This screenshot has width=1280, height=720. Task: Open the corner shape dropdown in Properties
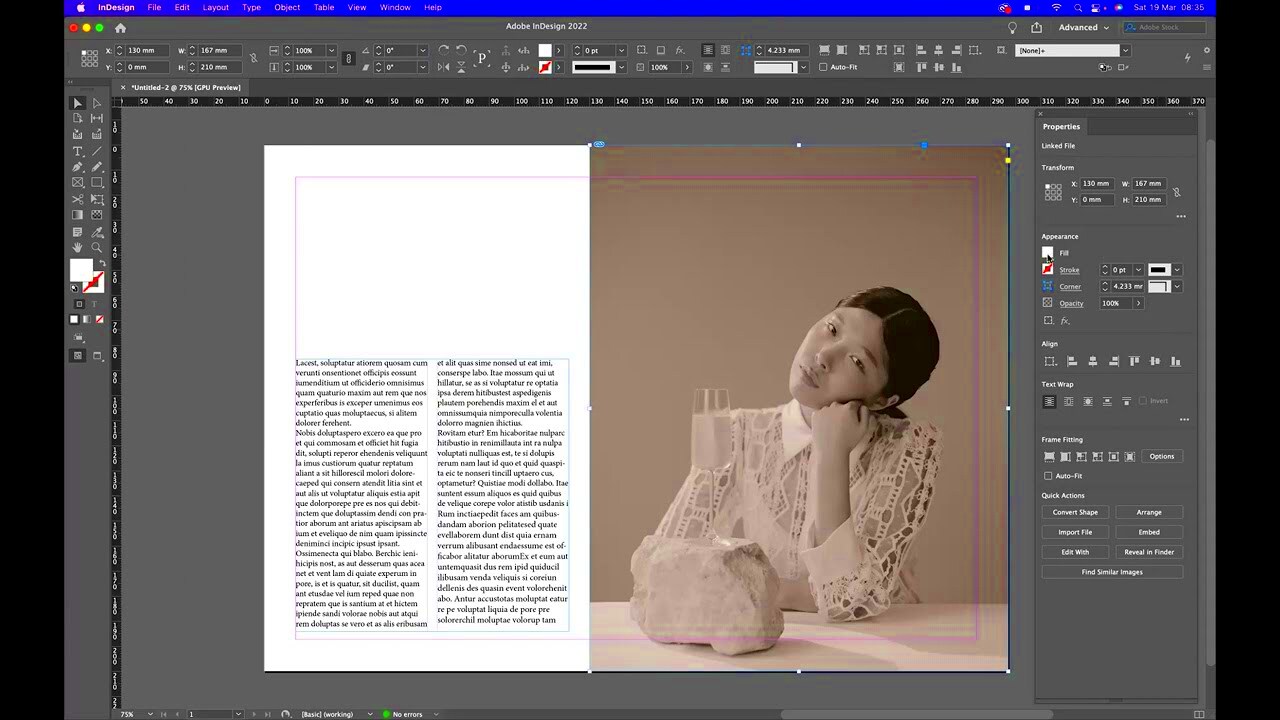(x=1177, y=286)
